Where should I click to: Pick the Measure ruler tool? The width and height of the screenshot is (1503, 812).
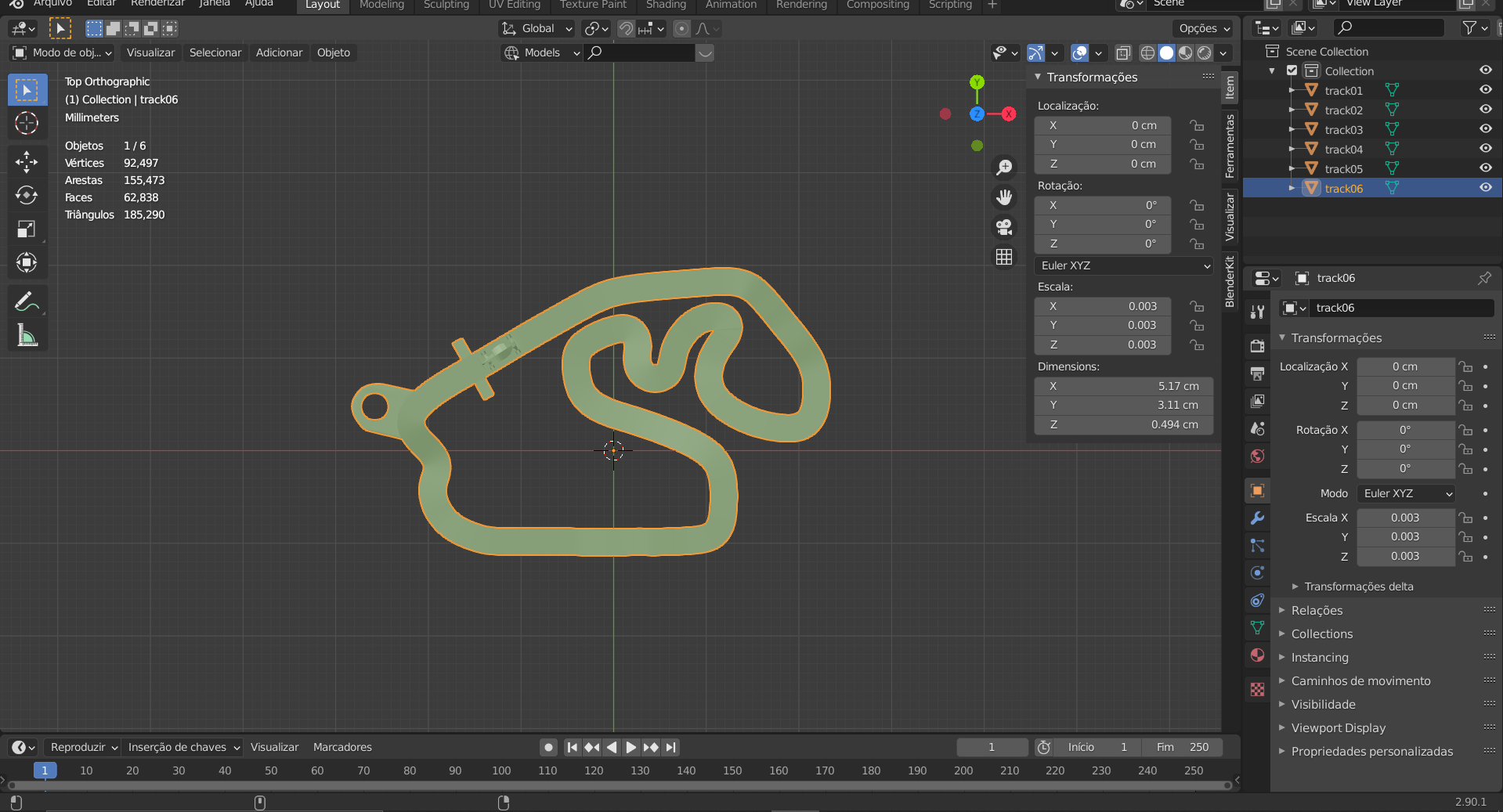27,336
